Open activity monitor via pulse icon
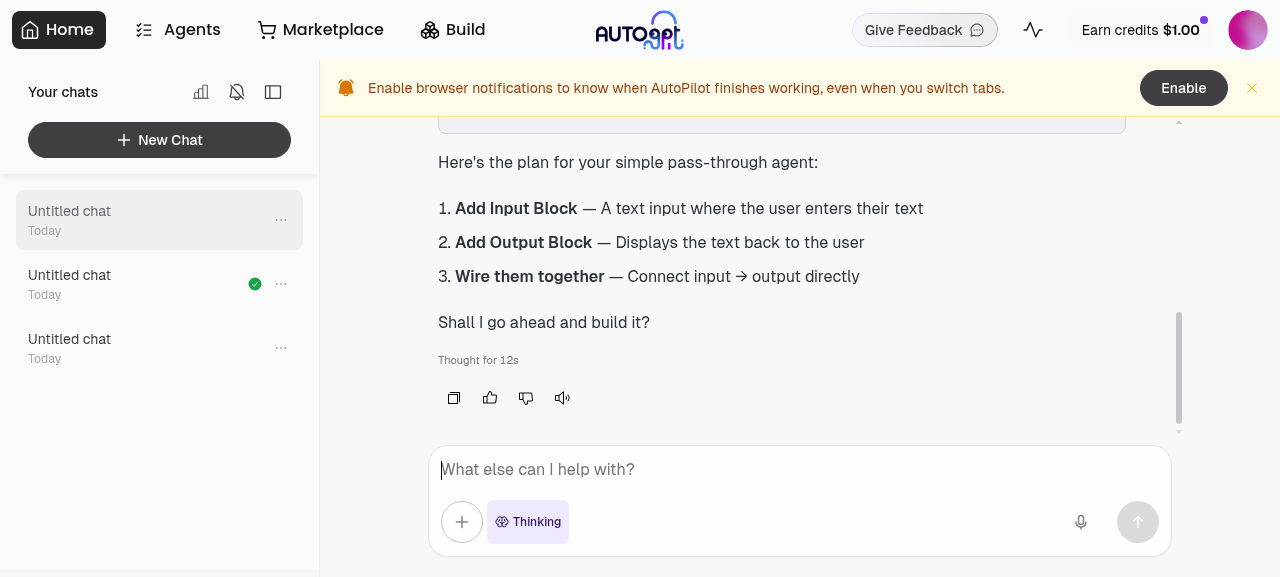The image size is (1280, 577). click(1032, 30)
